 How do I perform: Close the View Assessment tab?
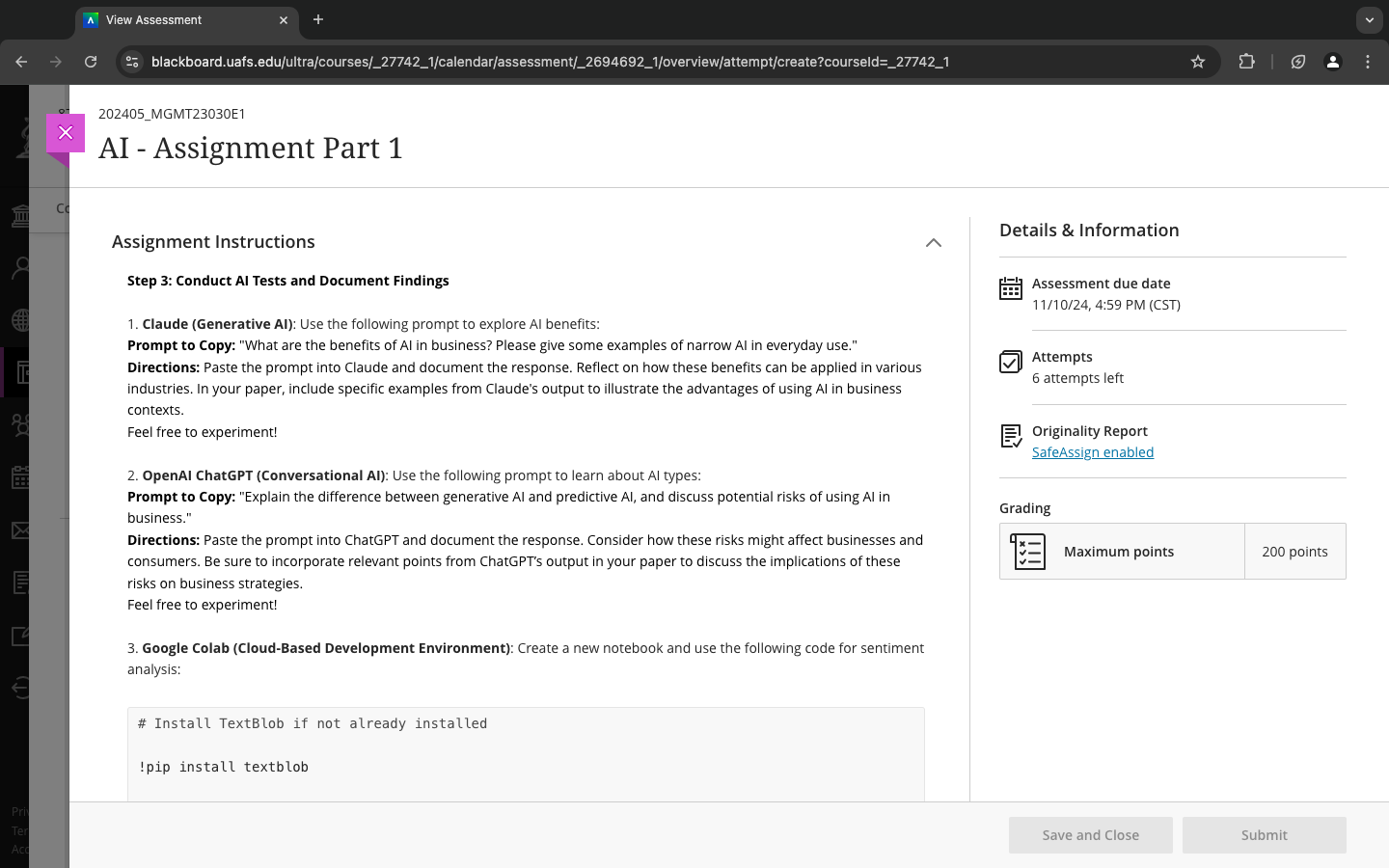click(284, 20)
